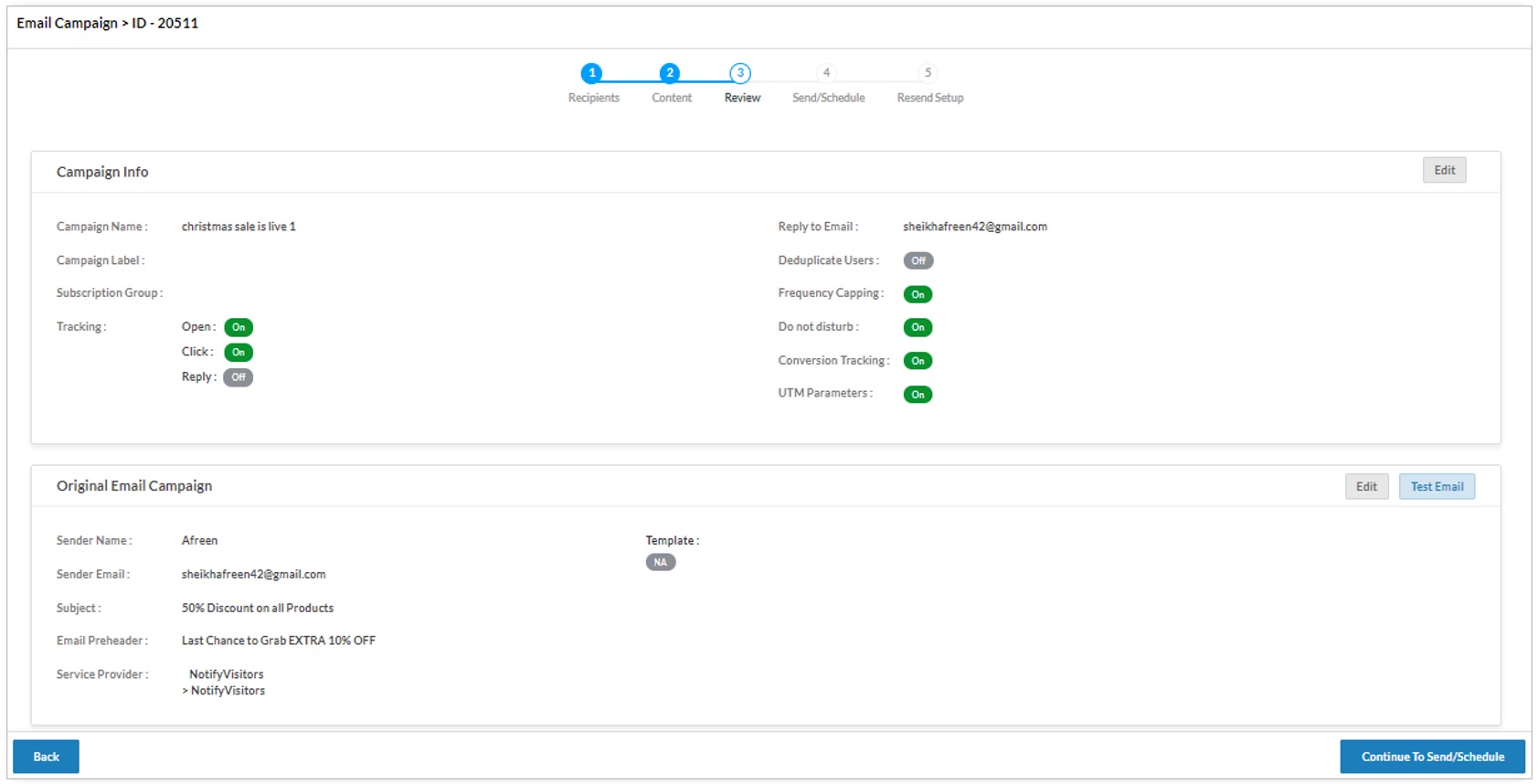Edit the Campaign Info section
The image size is (1538, 784).
[x=1444, y=170]
